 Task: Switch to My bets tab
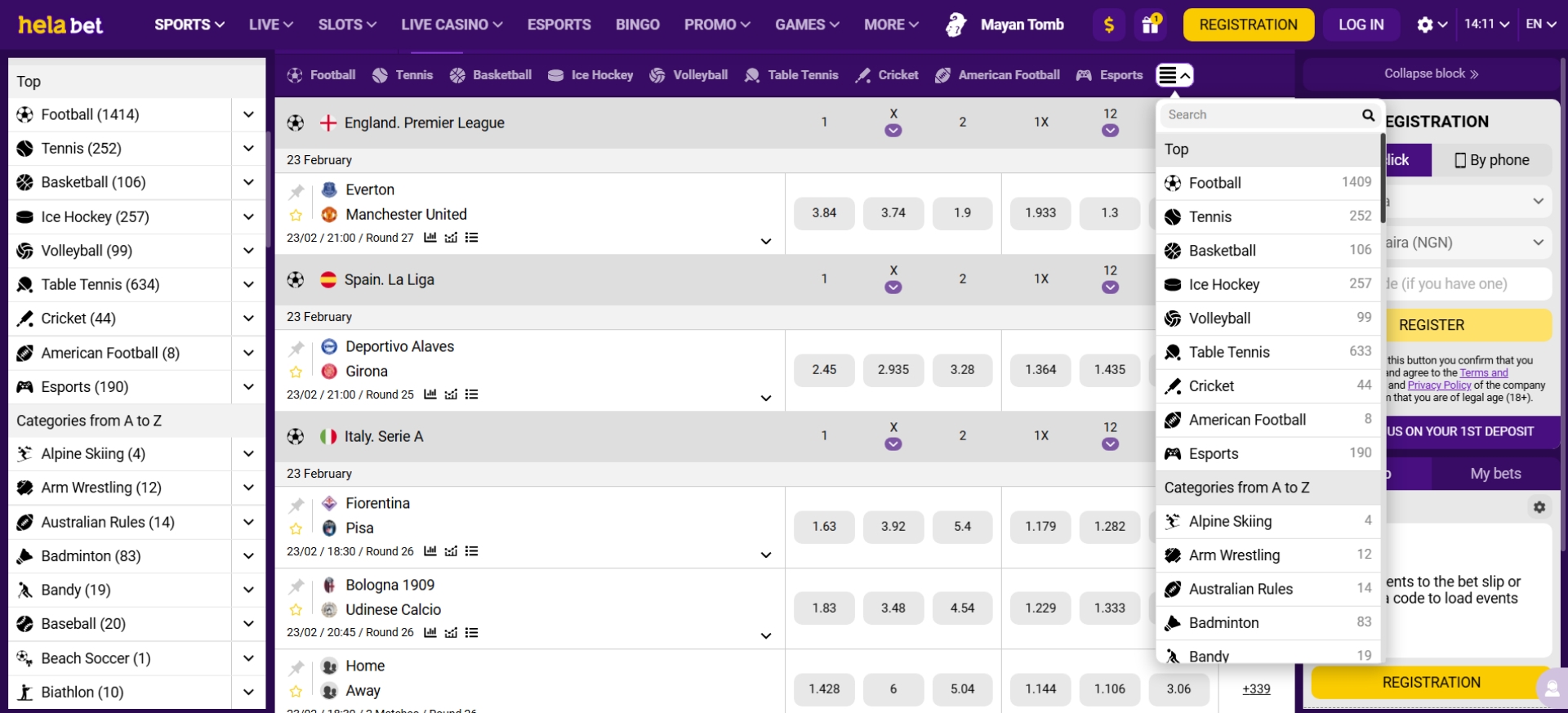pyautogui.click(x=1495, y=474)
